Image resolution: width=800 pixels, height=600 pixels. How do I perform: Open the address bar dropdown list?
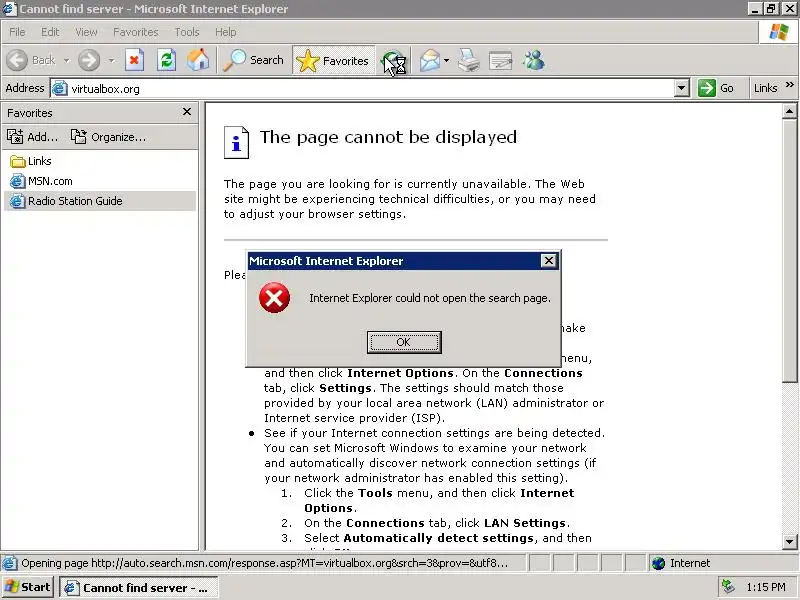[682, 88]
